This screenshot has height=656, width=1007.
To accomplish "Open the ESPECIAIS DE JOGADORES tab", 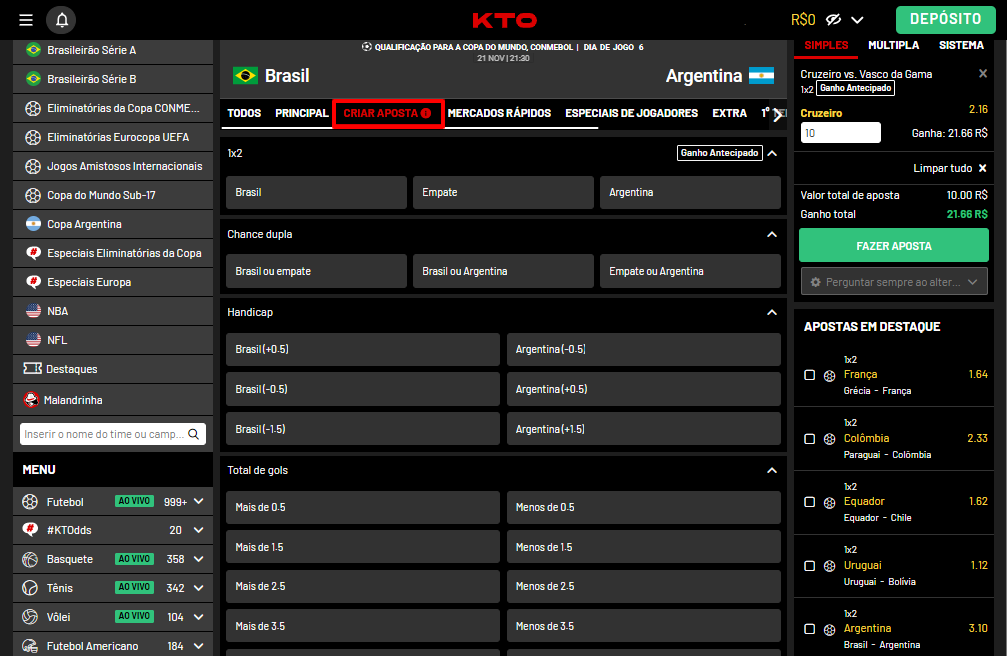I will click(x=631, y=113).
